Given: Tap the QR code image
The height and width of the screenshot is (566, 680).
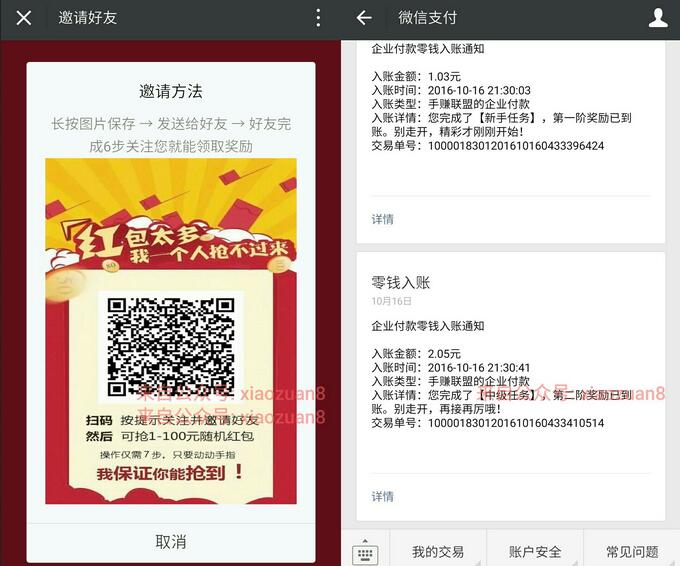Looking at the screenshot, I should coord(171,347).
